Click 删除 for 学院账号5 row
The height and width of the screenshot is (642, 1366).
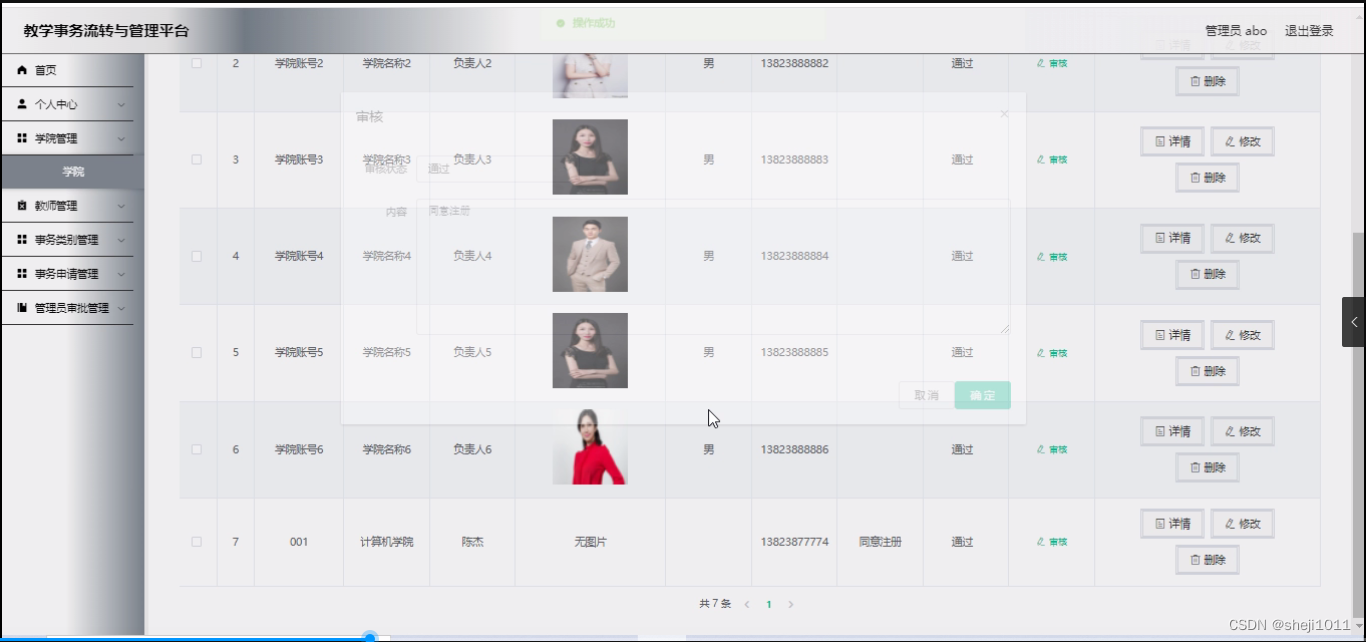click(x=1207, y=371)
